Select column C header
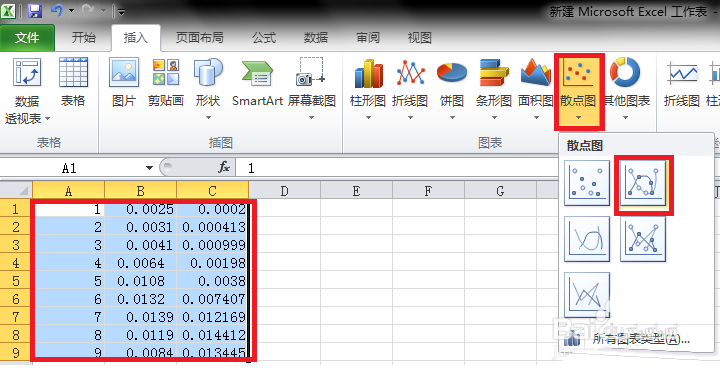 (213, 190)
